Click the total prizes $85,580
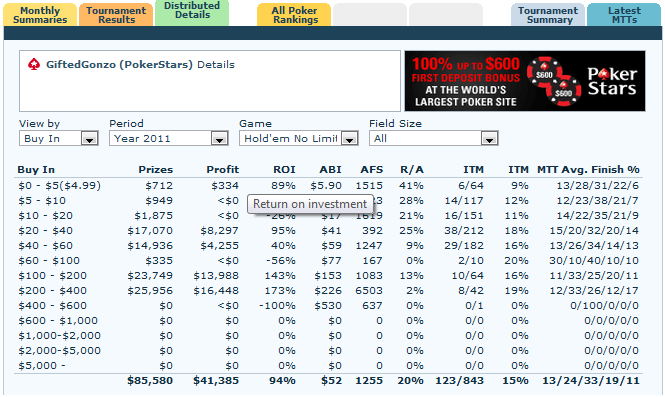This screenshot has width=665, height=397. [150, 381]
